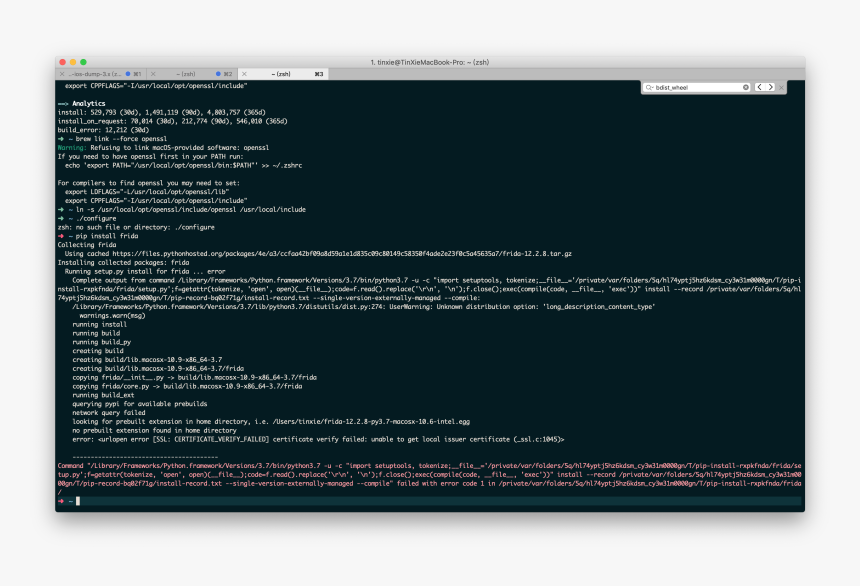Jump to next search match
Image resolution: width=860 pixels, height=586 pixels.
(x=770, y=87)
